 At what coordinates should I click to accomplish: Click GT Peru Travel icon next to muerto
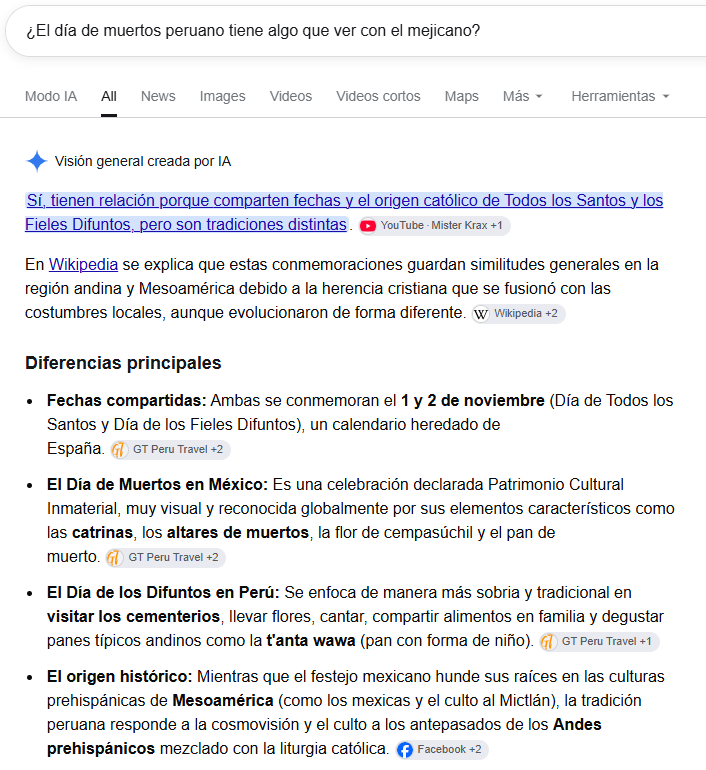(114, 557)
